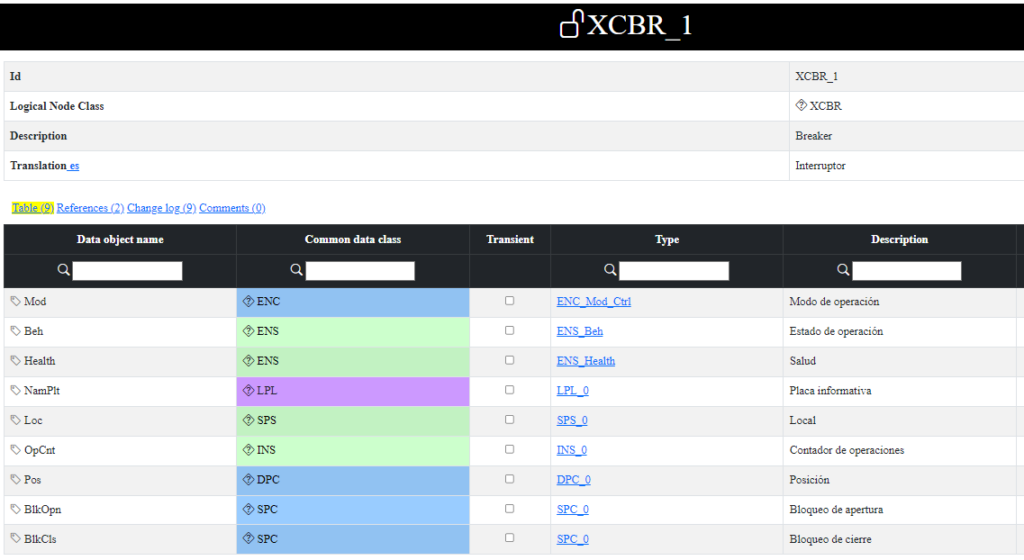Check the Transient box in BlkCls row

pyautogui.click(x=510, y=539)
